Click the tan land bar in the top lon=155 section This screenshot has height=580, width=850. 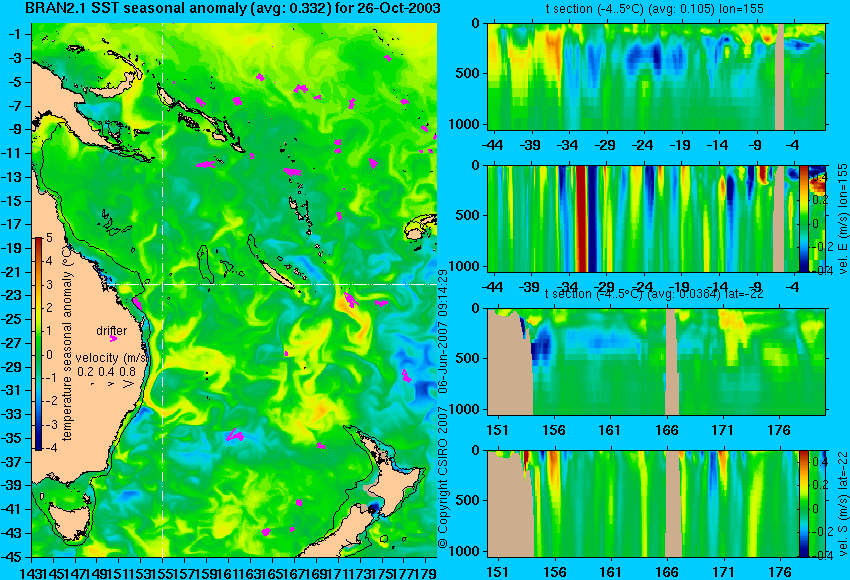click(780, 76)
